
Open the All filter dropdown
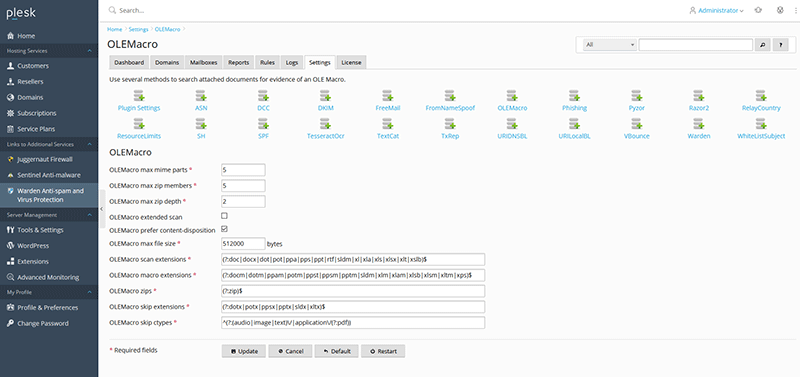(610, 45)
